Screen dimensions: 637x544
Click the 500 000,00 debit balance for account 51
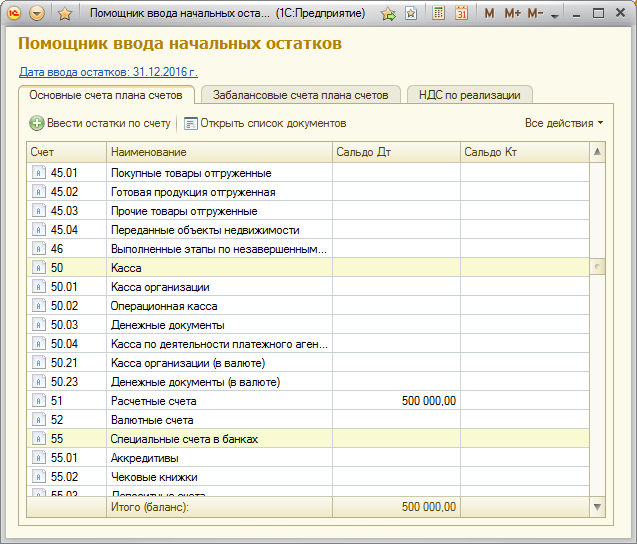point(429,401)
